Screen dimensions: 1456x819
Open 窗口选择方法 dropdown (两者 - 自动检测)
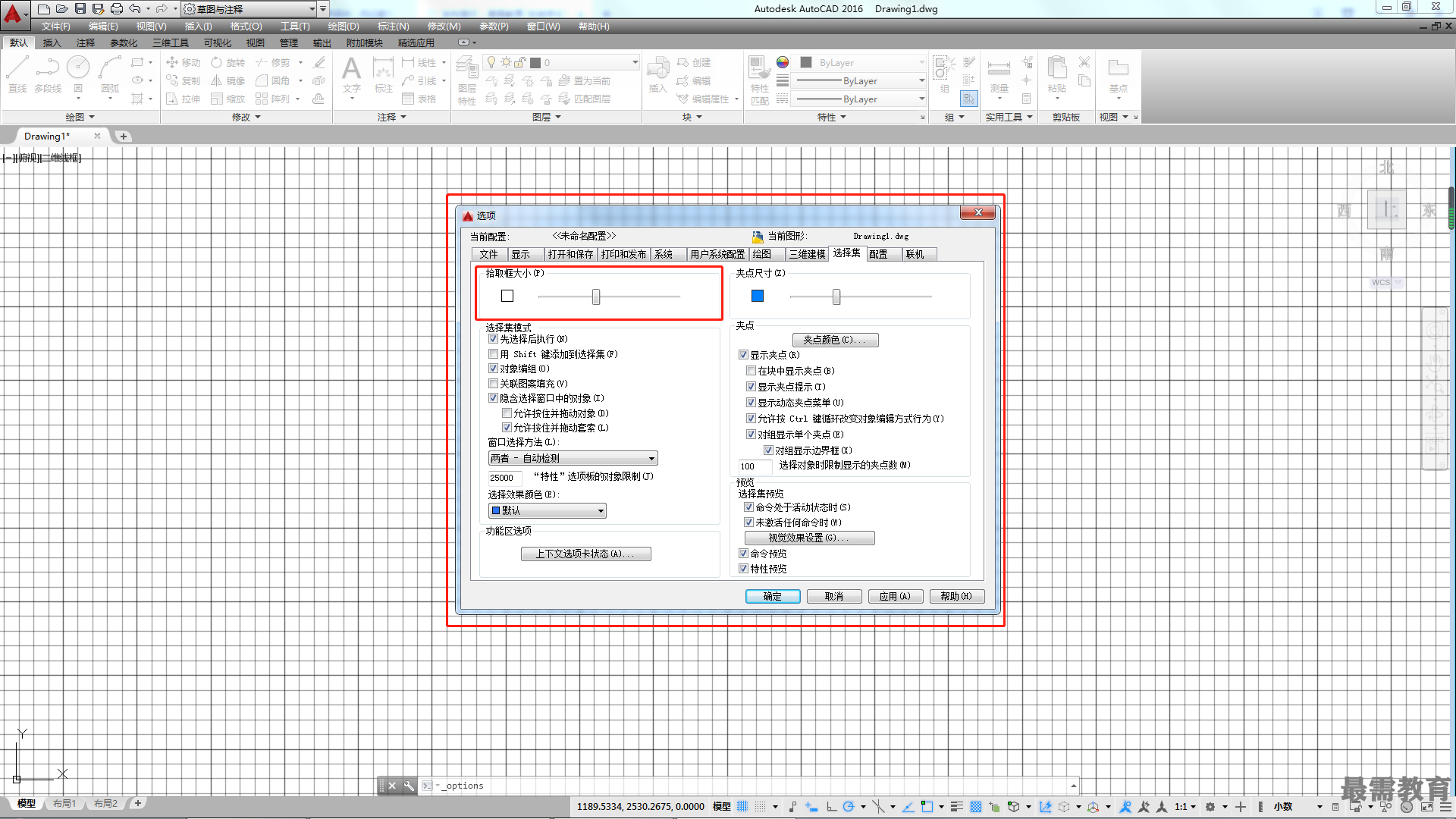pos(573,458)
